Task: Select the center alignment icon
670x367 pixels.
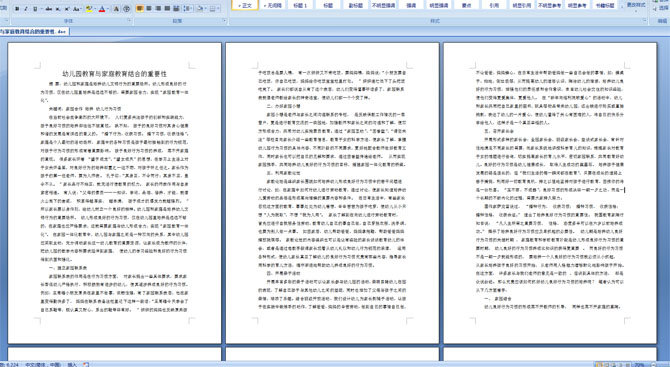Action: (x=149, y=8)
